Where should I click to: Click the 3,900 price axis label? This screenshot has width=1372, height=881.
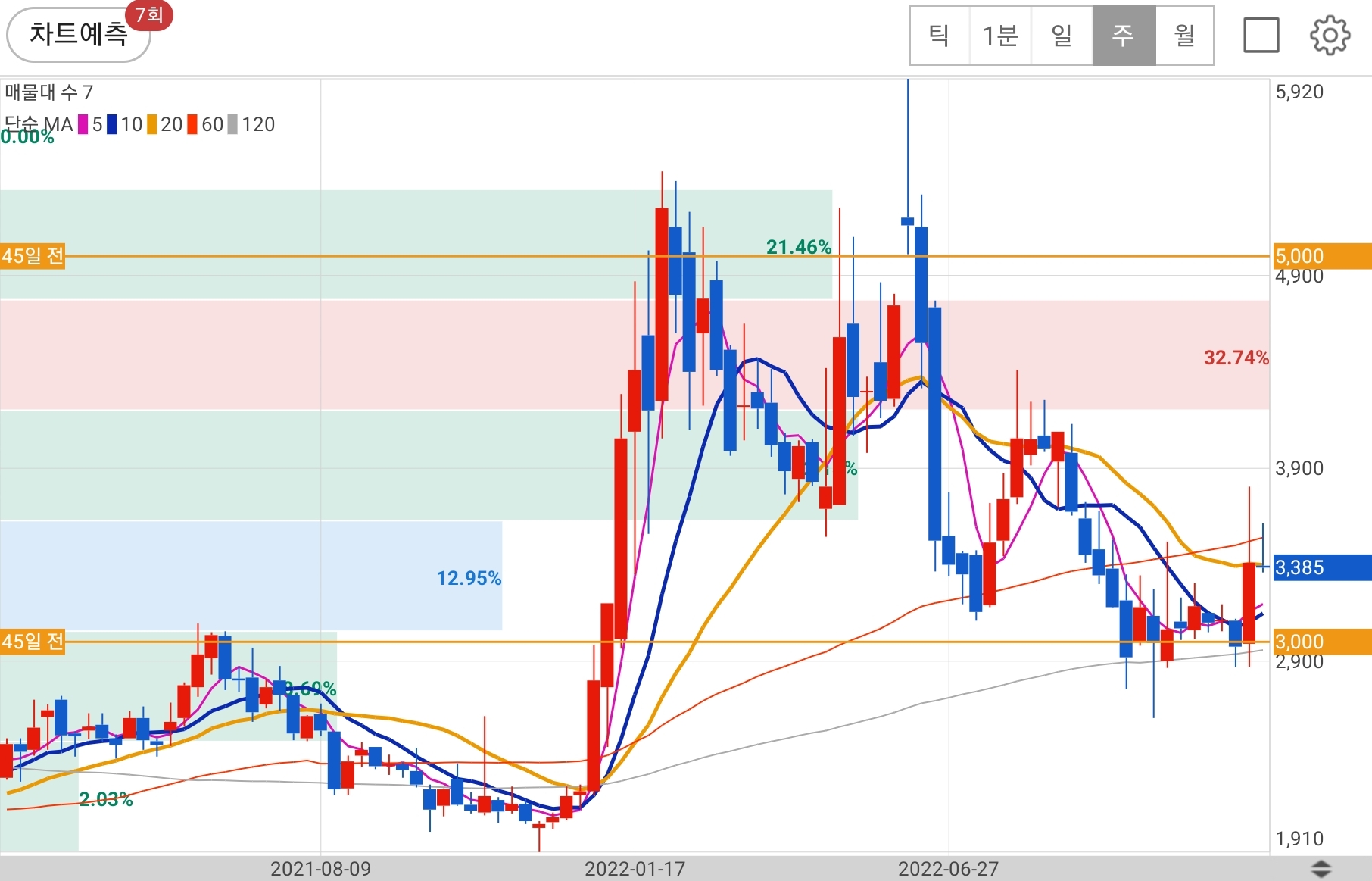coord(1299,468)
